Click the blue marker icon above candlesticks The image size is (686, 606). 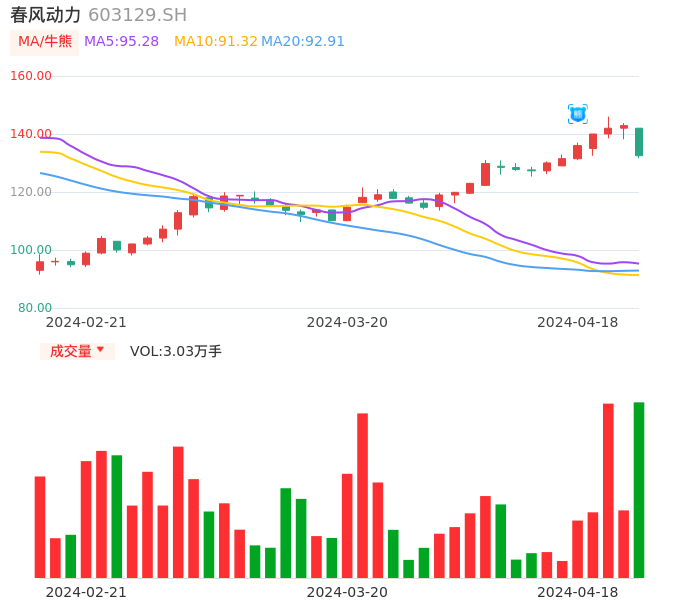pos(577,114)
